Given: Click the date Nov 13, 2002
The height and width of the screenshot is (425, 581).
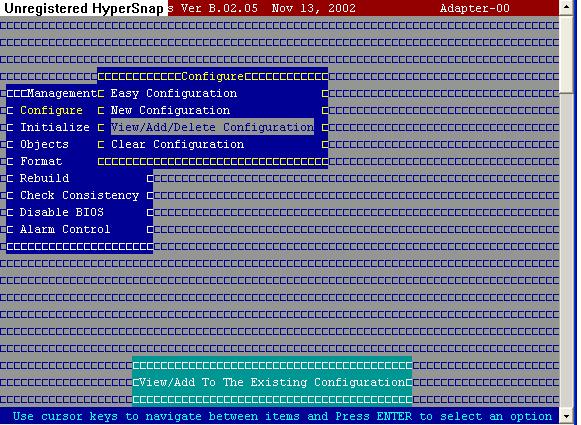Looking at the screenshot, I should [313, 8].
